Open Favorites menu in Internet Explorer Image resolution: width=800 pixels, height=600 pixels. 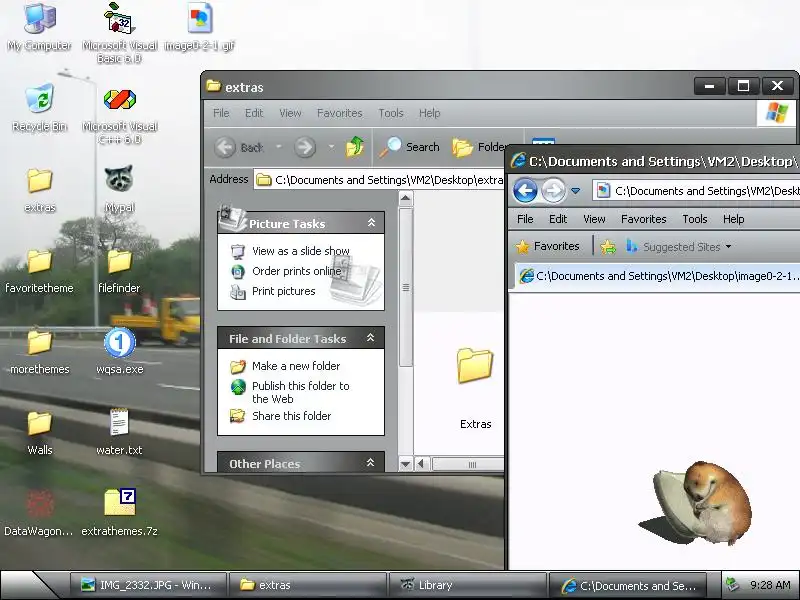point(643,219)
